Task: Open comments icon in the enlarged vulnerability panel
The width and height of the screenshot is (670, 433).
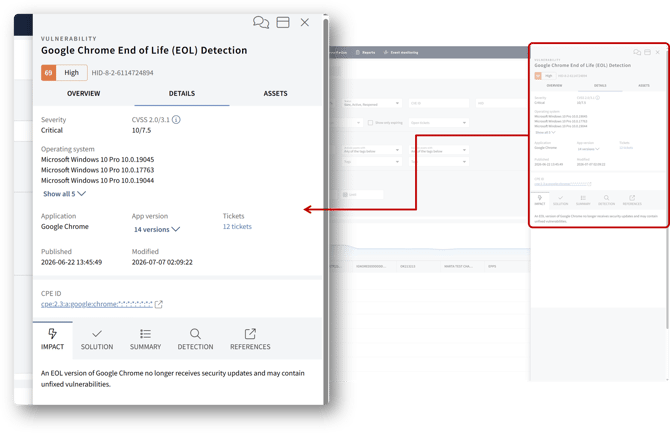Action: pos(261,22)
